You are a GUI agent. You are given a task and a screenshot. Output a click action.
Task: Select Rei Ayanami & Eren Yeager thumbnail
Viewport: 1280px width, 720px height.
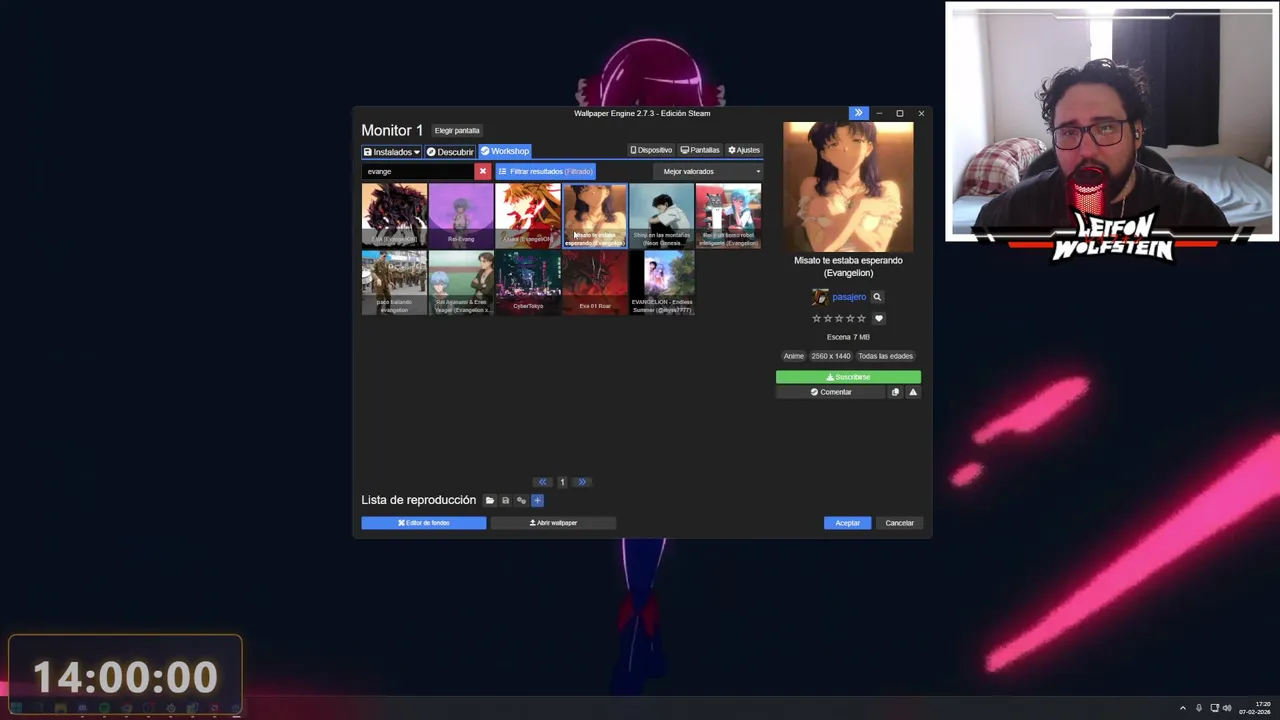pos(461,282)
